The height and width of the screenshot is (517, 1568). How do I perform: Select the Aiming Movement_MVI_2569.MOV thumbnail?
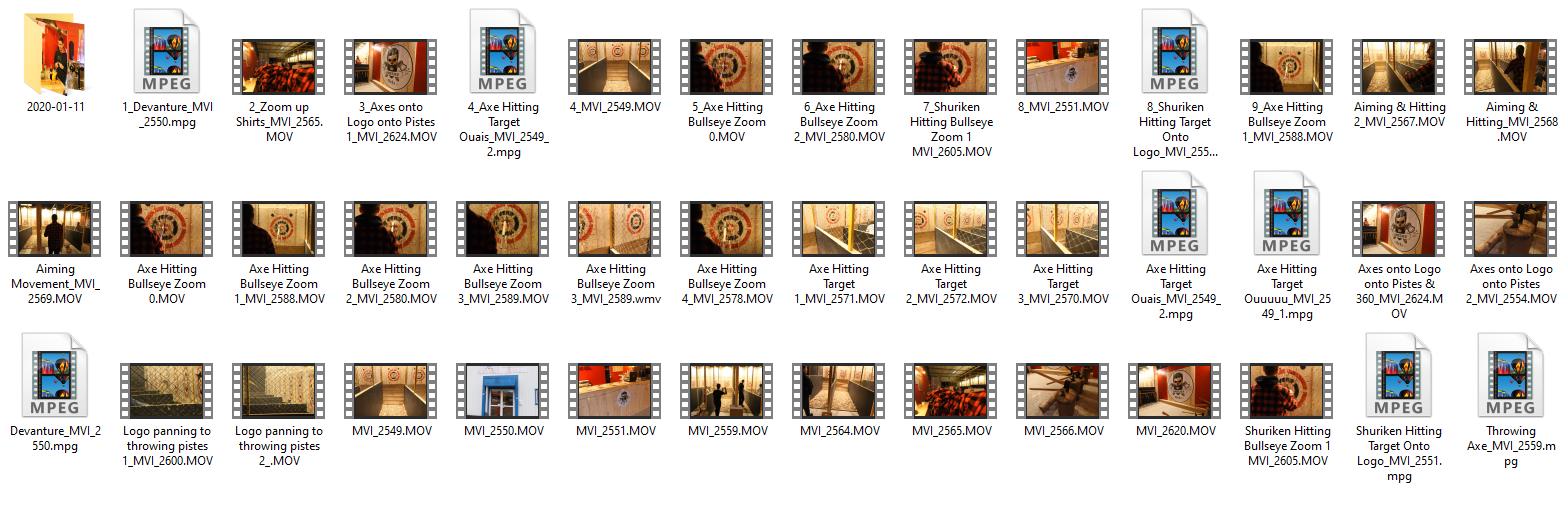55,229
